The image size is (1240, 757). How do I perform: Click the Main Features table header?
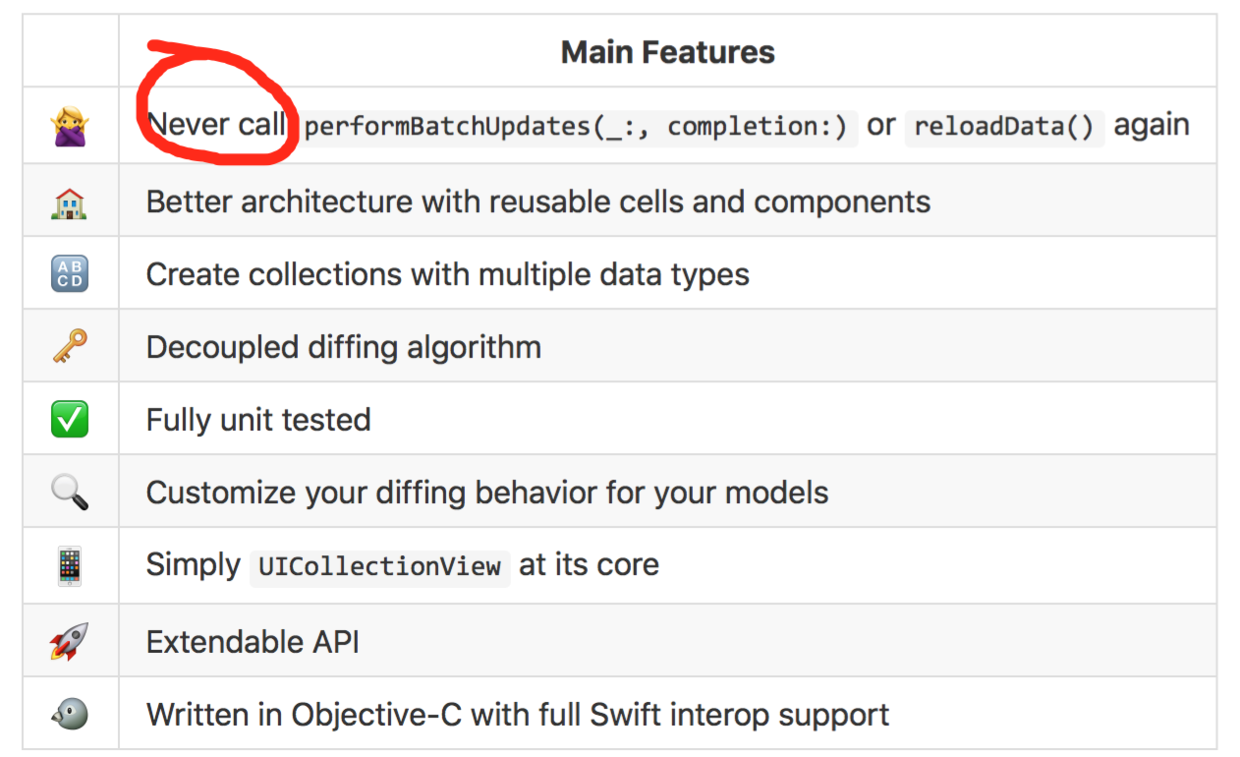pos(667,52)
